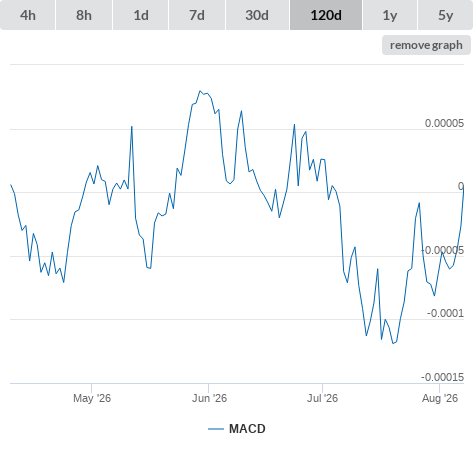Click the Jun '26 axis label
Viewport: 474px width, 455px height.
tap(209, 398)
